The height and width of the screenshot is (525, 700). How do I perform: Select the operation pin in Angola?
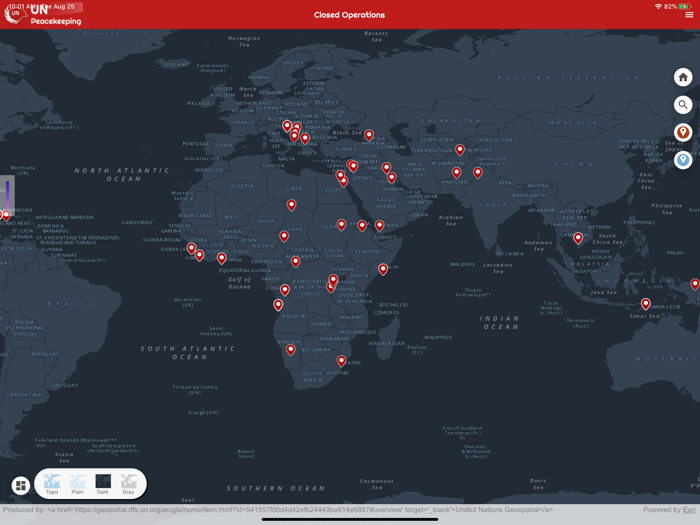278,305
